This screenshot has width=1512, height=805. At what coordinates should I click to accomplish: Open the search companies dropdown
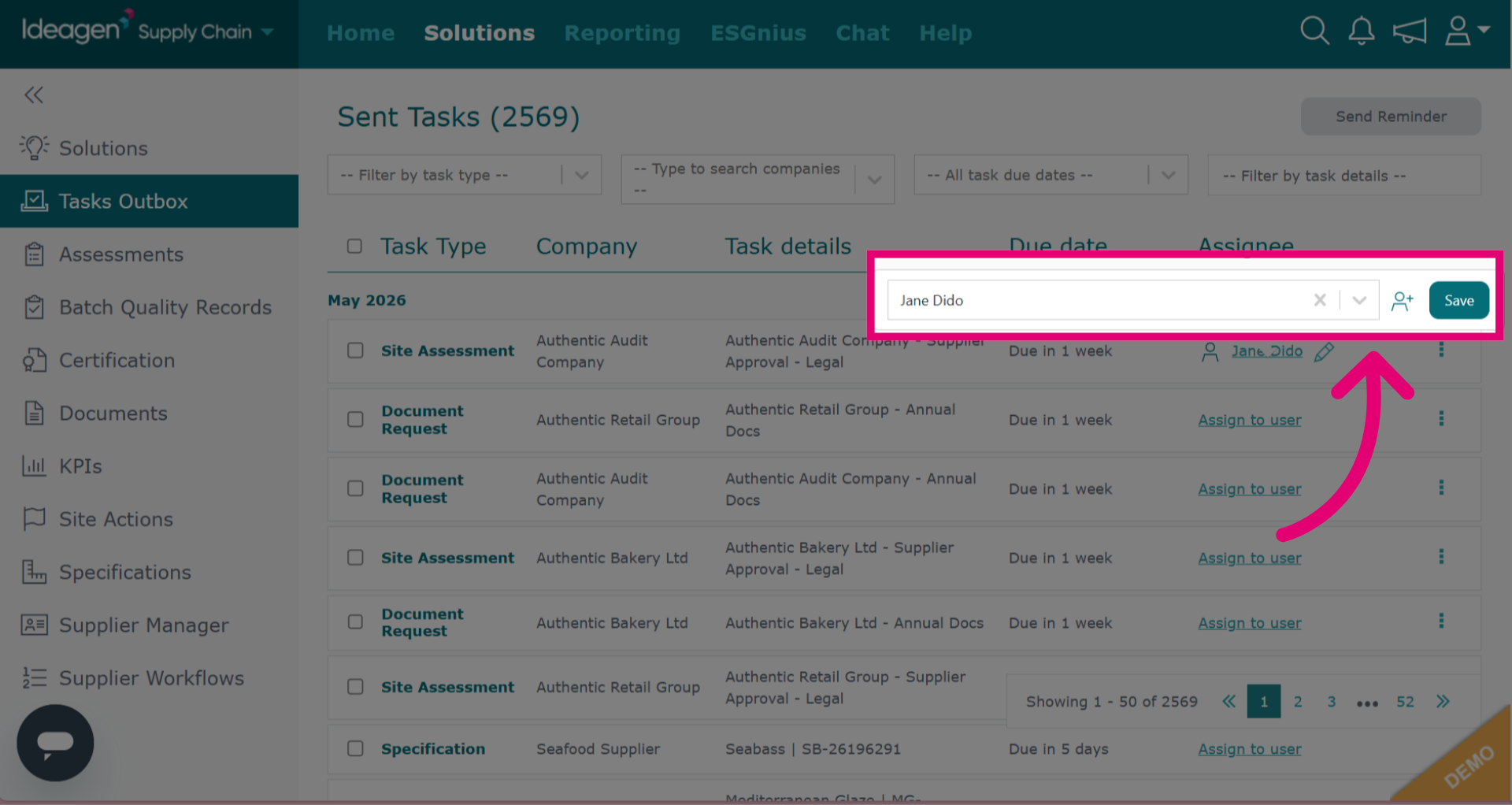[758, 180]
